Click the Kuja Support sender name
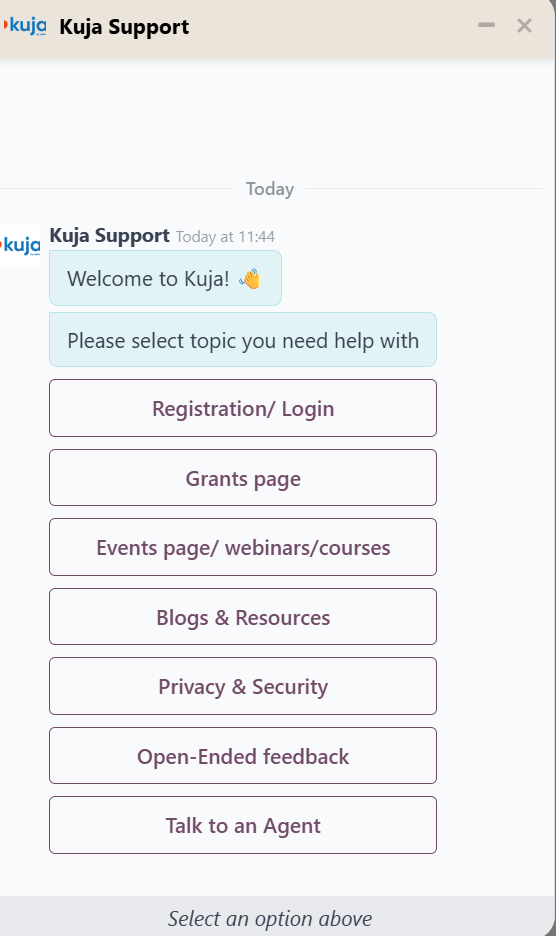 click(109, 235)
